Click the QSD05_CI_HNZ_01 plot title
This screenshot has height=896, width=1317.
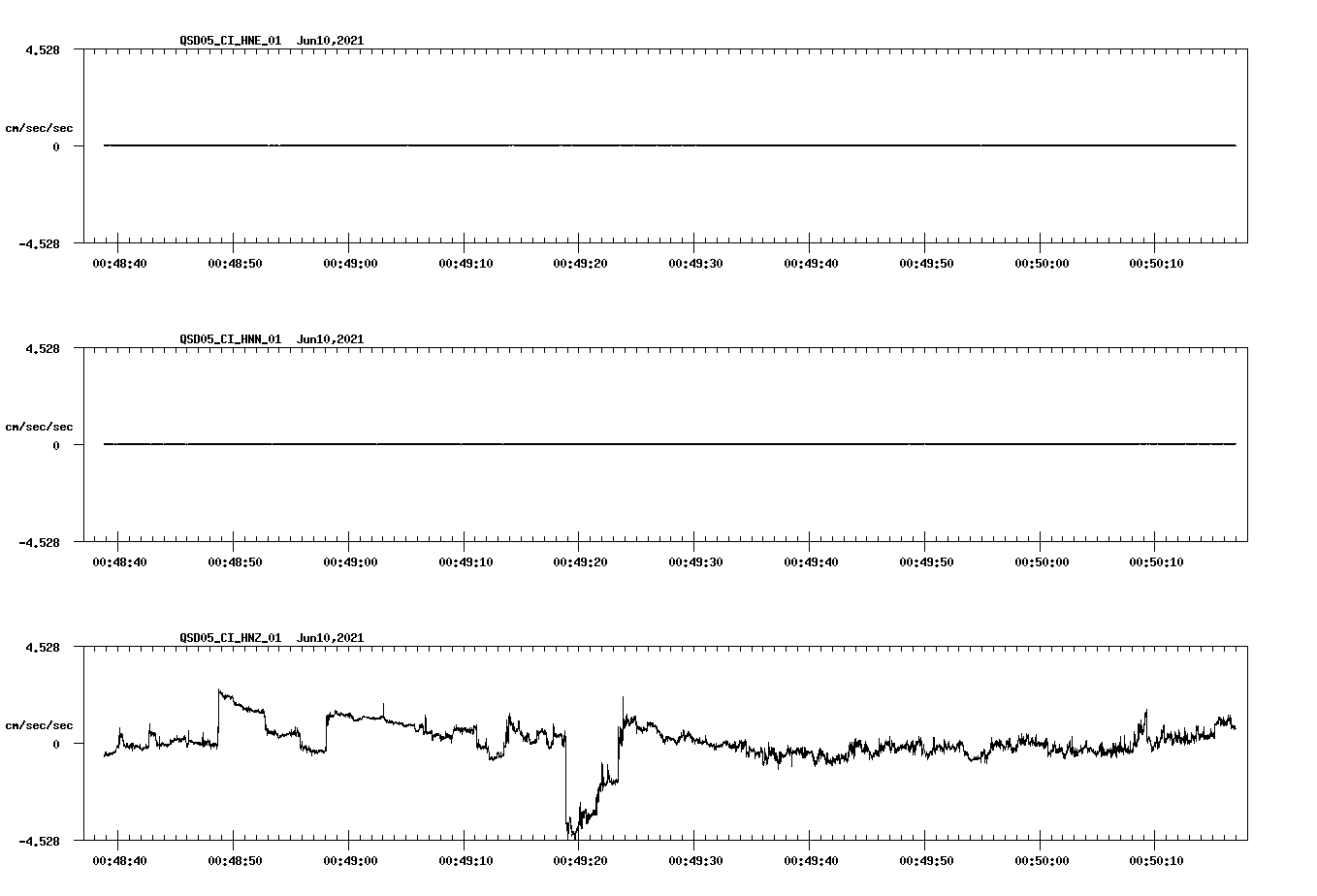coord(272,638)
